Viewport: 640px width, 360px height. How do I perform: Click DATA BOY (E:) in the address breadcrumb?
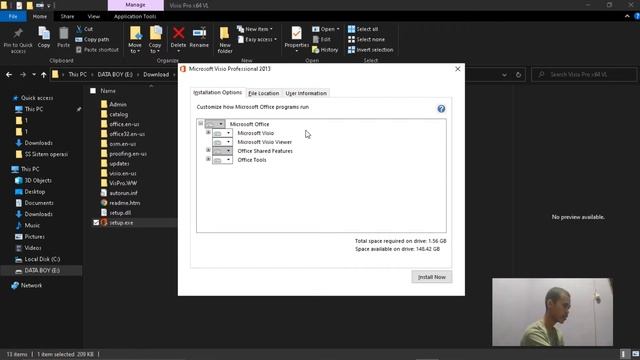pyautogui.click(x=115, y=75)
